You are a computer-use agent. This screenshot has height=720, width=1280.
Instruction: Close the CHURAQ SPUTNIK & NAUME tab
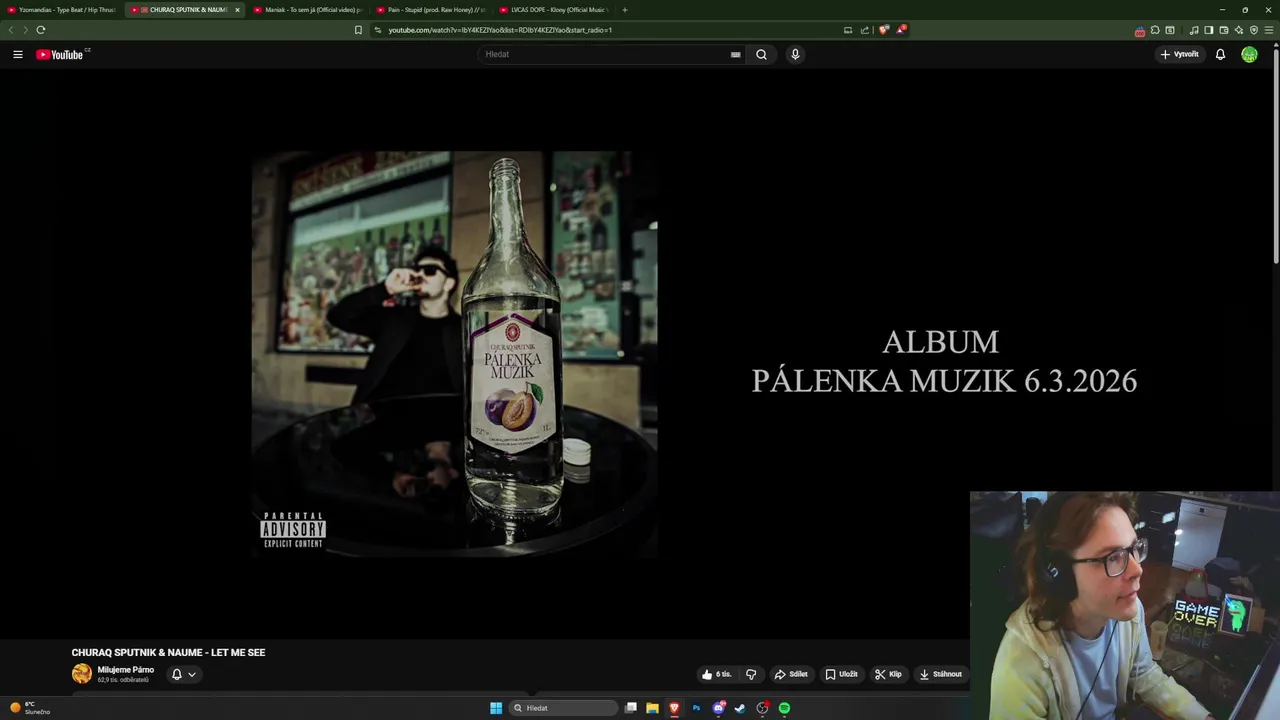237,10
